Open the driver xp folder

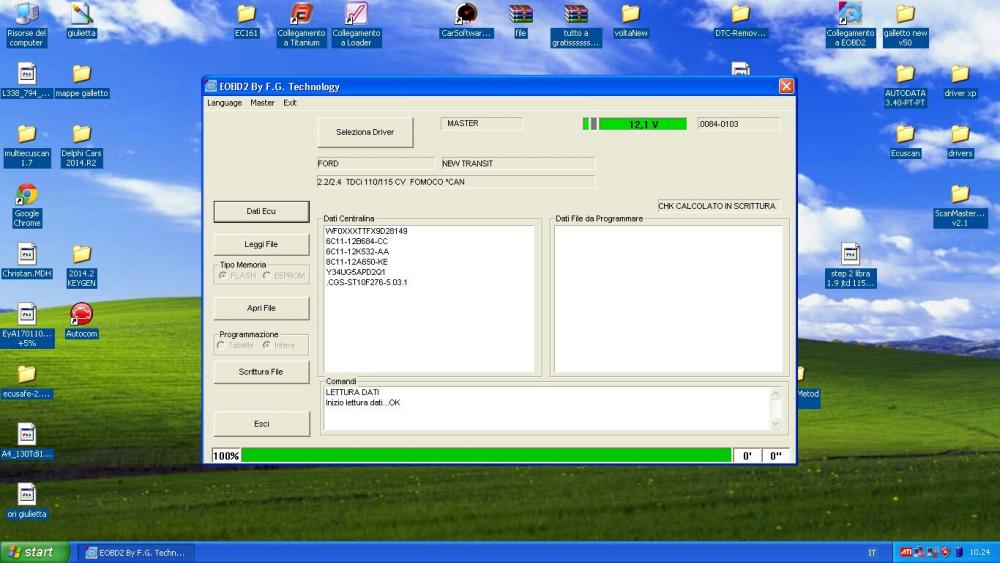pos(960,81)
